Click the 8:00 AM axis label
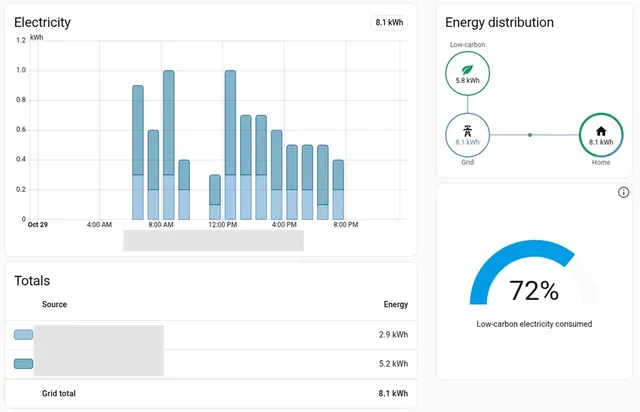 pyautogui.click(x=161, y=225)
